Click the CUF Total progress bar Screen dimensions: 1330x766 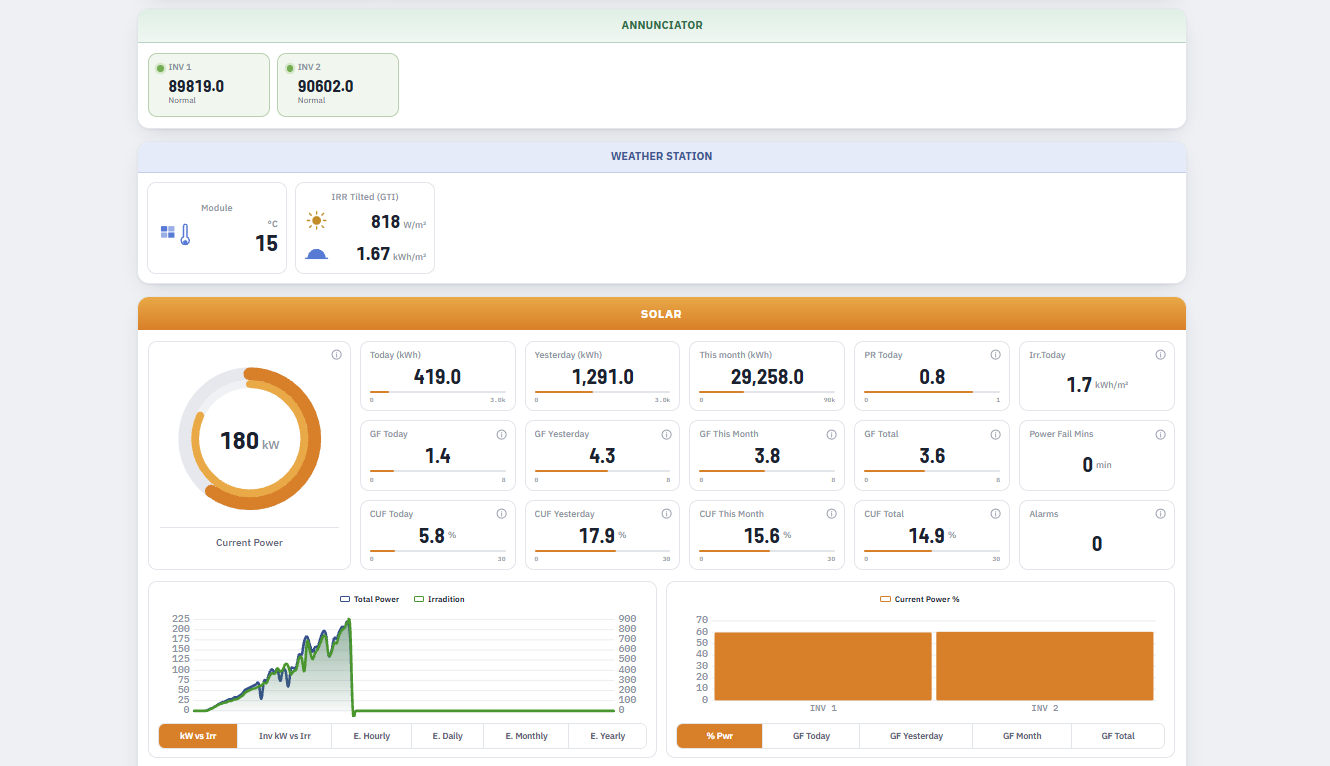pyautogui.click(x=932, y=551)
